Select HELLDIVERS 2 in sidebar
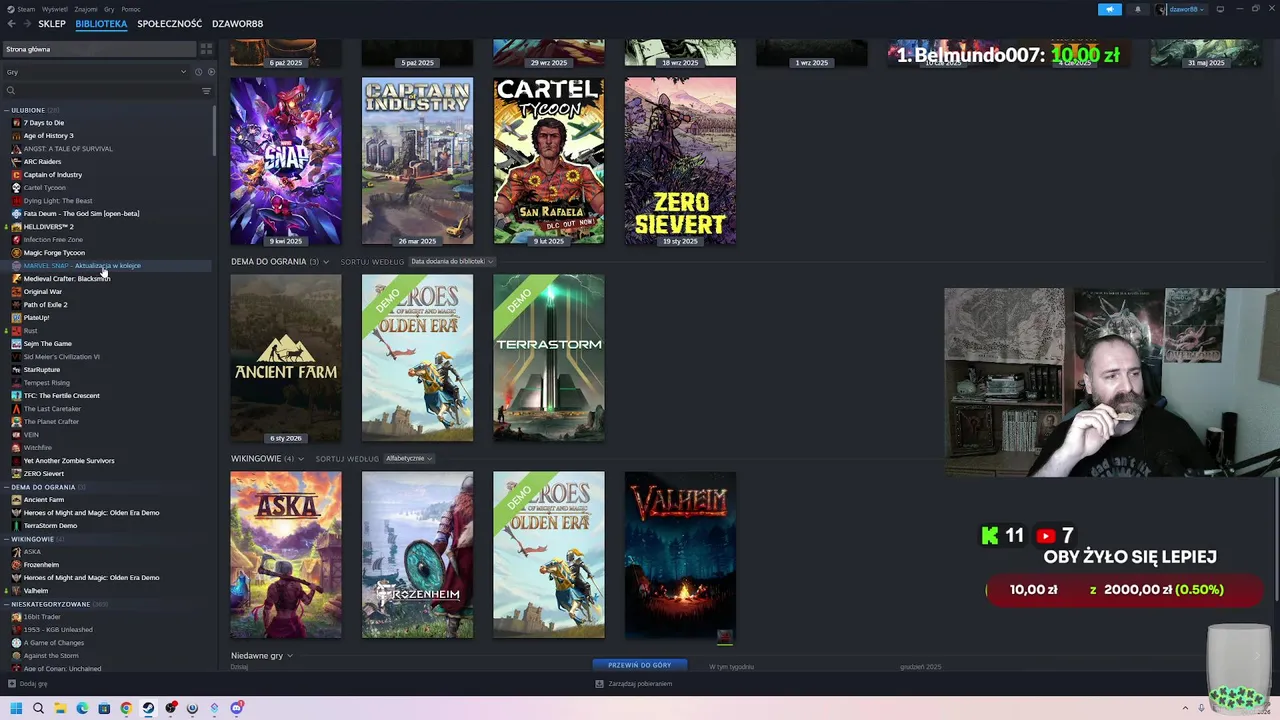 coord(48,227)
